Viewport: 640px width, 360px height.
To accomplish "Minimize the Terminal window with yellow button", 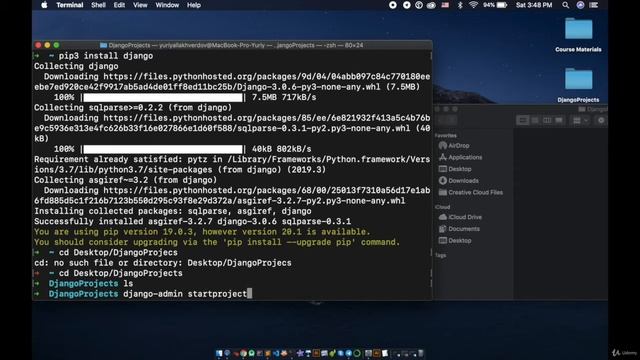I will (47, 45).
